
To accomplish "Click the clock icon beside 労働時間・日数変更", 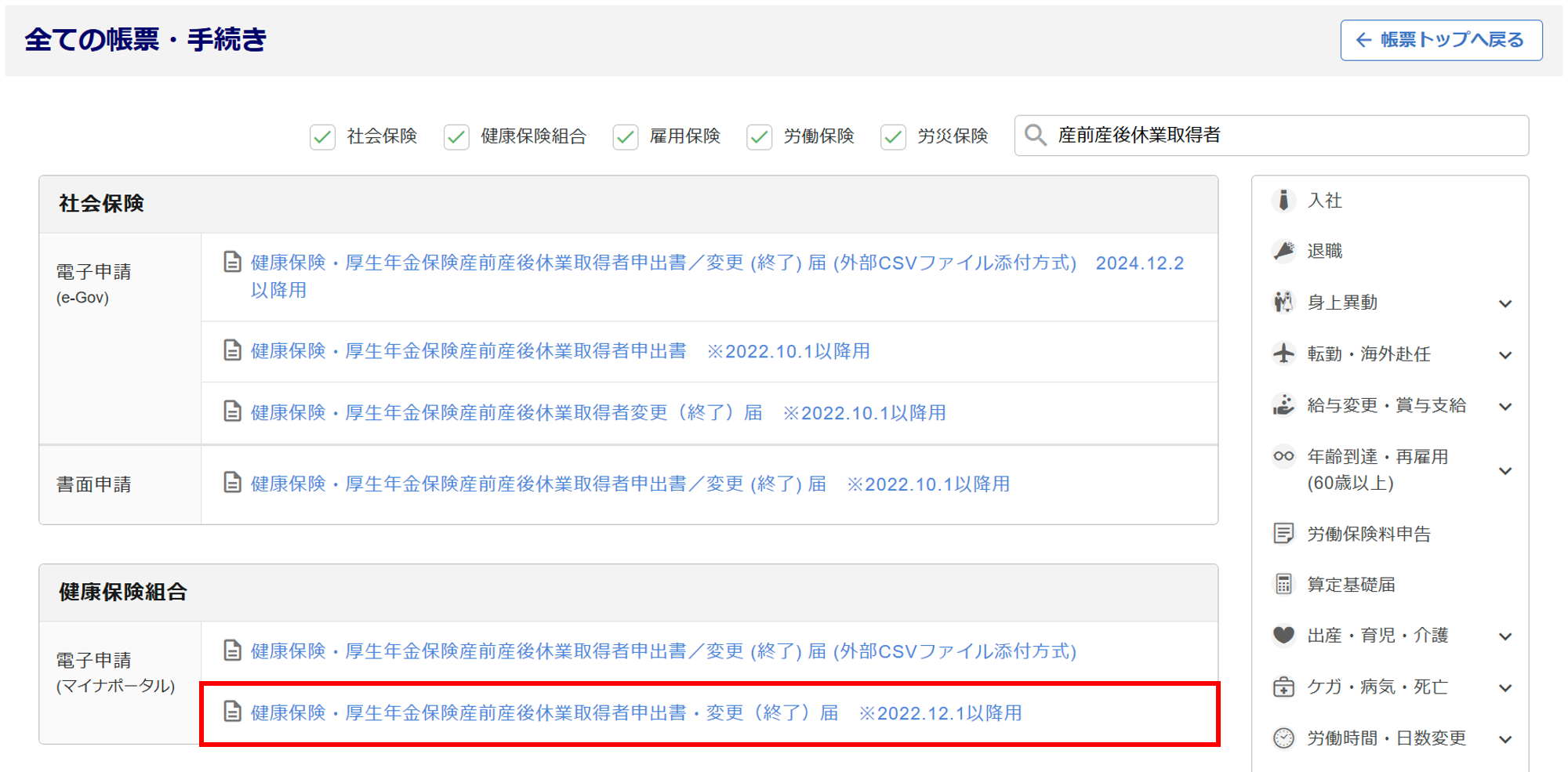I will (1283, 738).
